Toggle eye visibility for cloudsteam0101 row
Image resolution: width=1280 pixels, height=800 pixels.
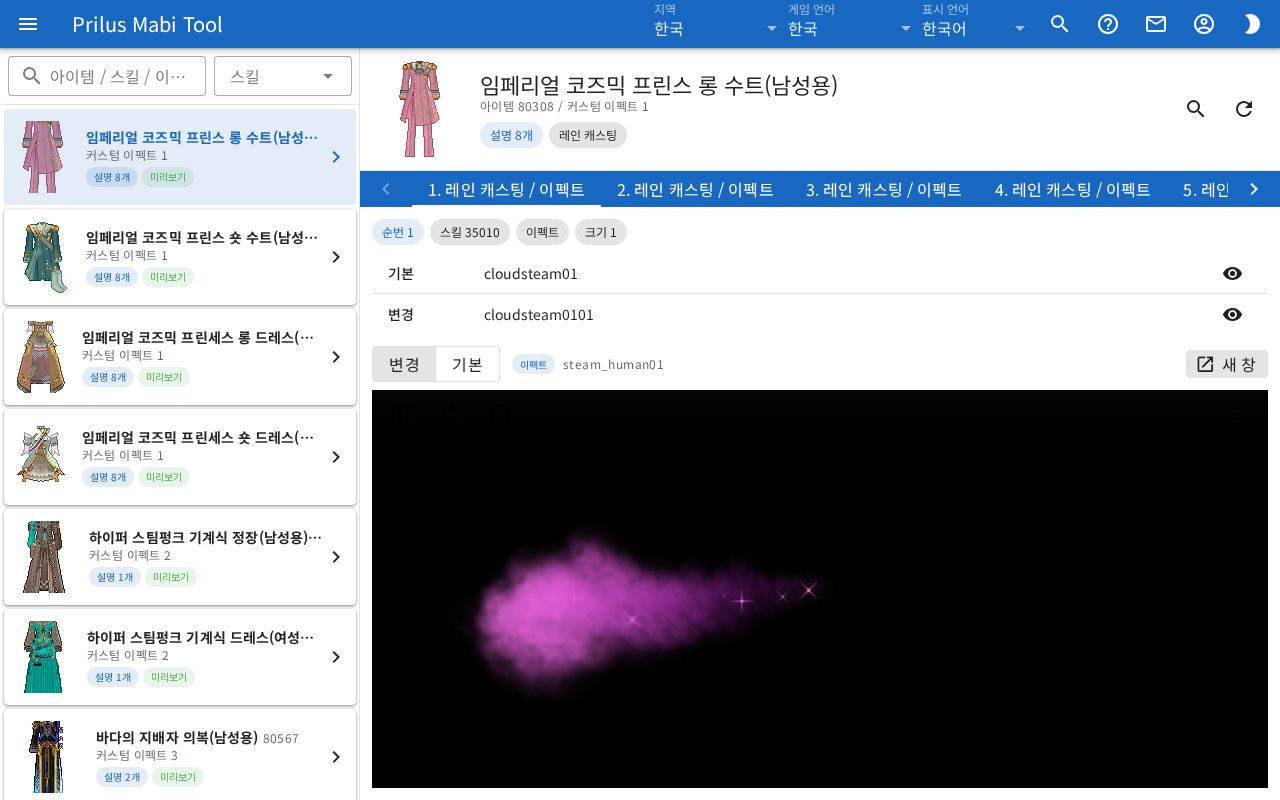[1232, 315]
